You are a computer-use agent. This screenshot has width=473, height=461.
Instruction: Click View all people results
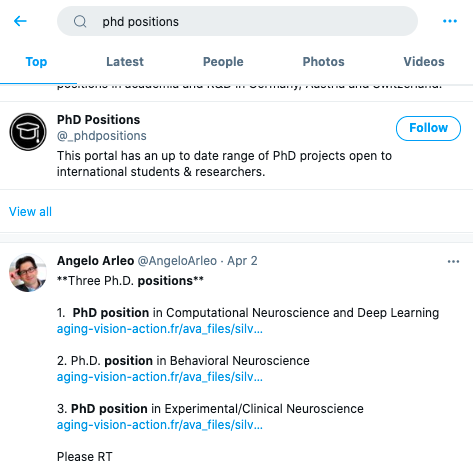30,212
